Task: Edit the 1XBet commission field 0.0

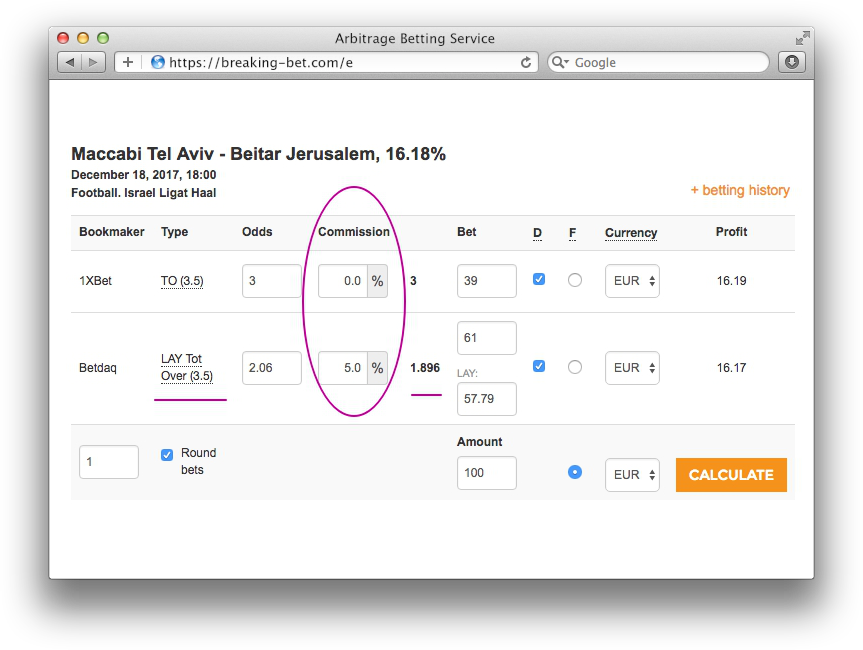Action: [x=342, y=281]
